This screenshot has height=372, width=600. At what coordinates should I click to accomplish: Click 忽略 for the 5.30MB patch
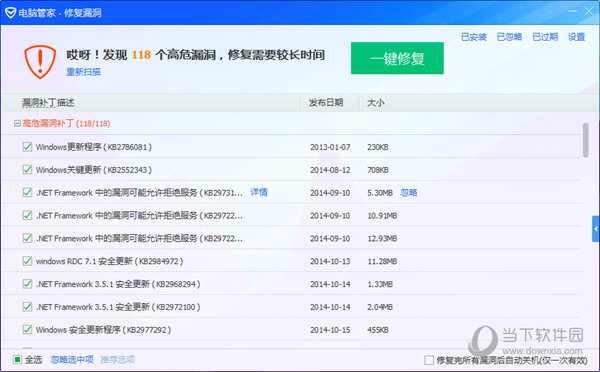[409, 193]
